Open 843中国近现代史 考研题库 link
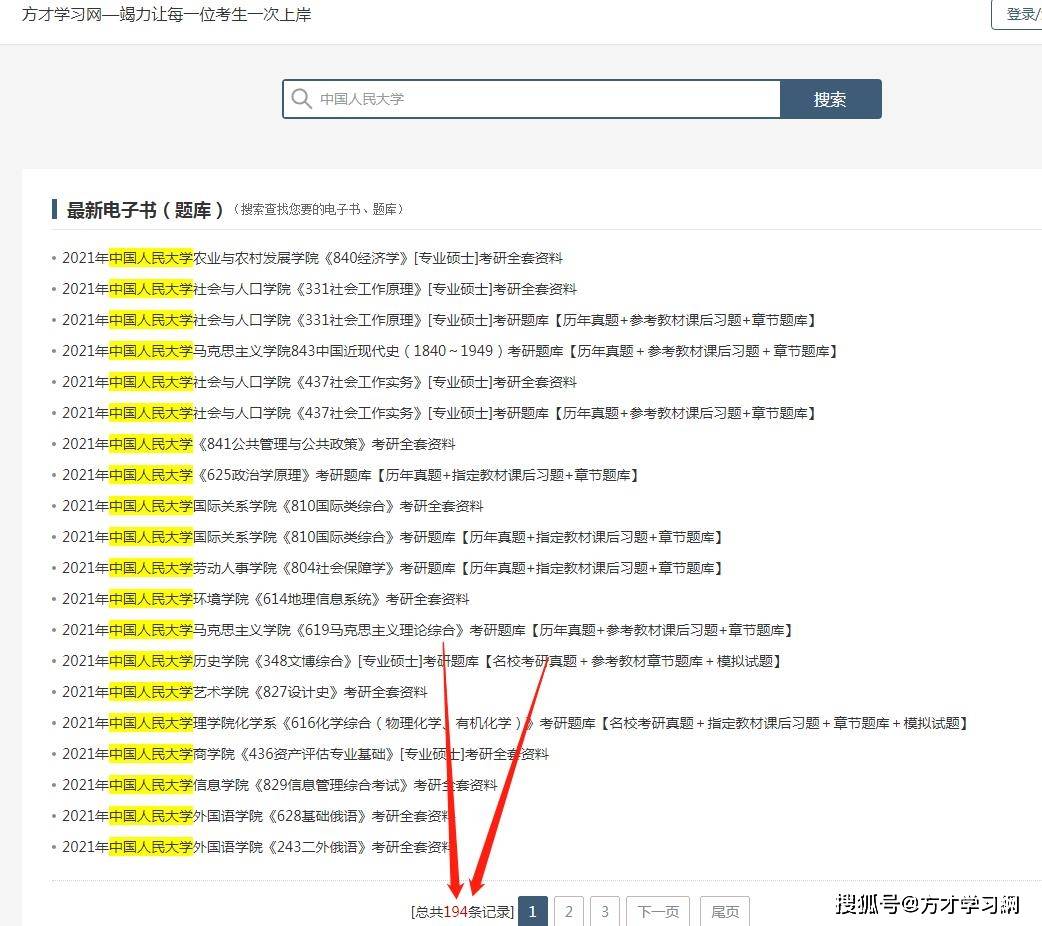Viewport: 1042px width, 926px height. coord(449,351)
